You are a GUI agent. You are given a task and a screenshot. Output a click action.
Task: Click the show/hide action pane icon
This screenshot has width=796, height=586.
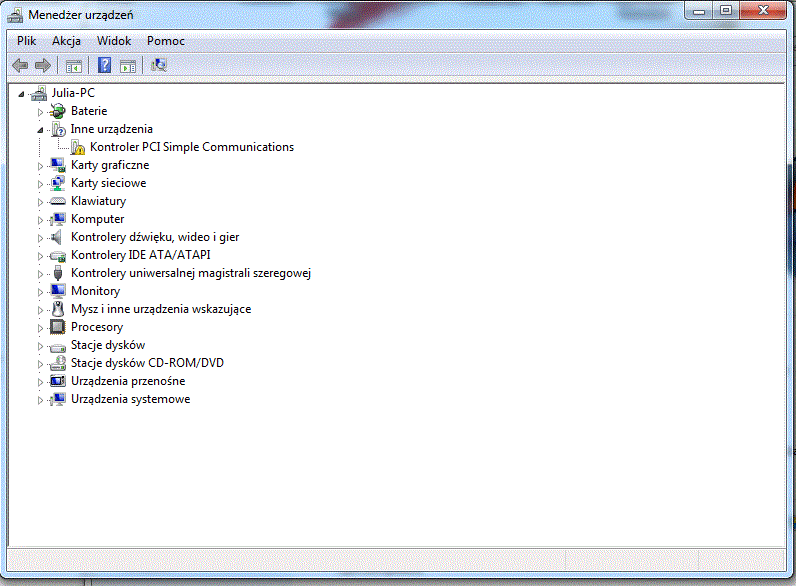click(128, 66)
